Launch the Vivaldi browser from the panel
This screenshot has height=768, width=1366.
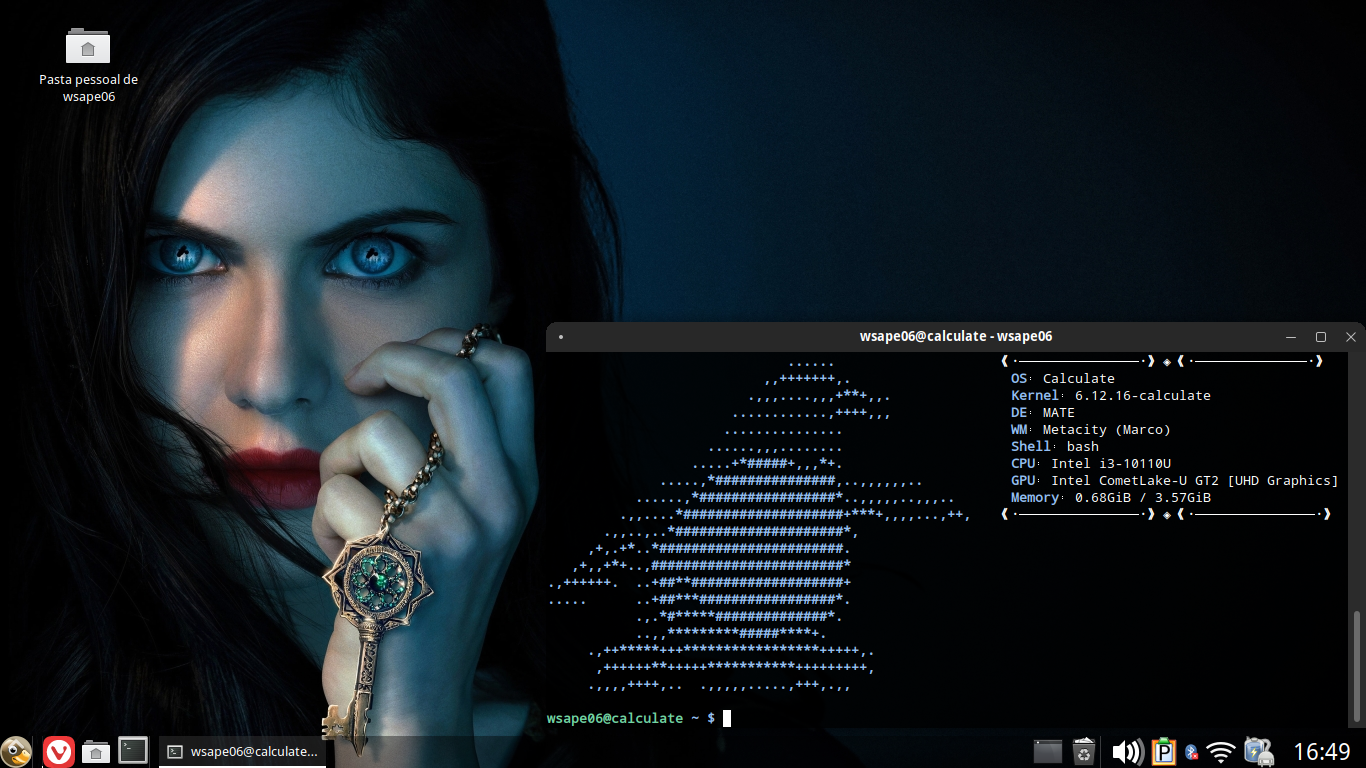pyautogui.click(x=59, y=751)
